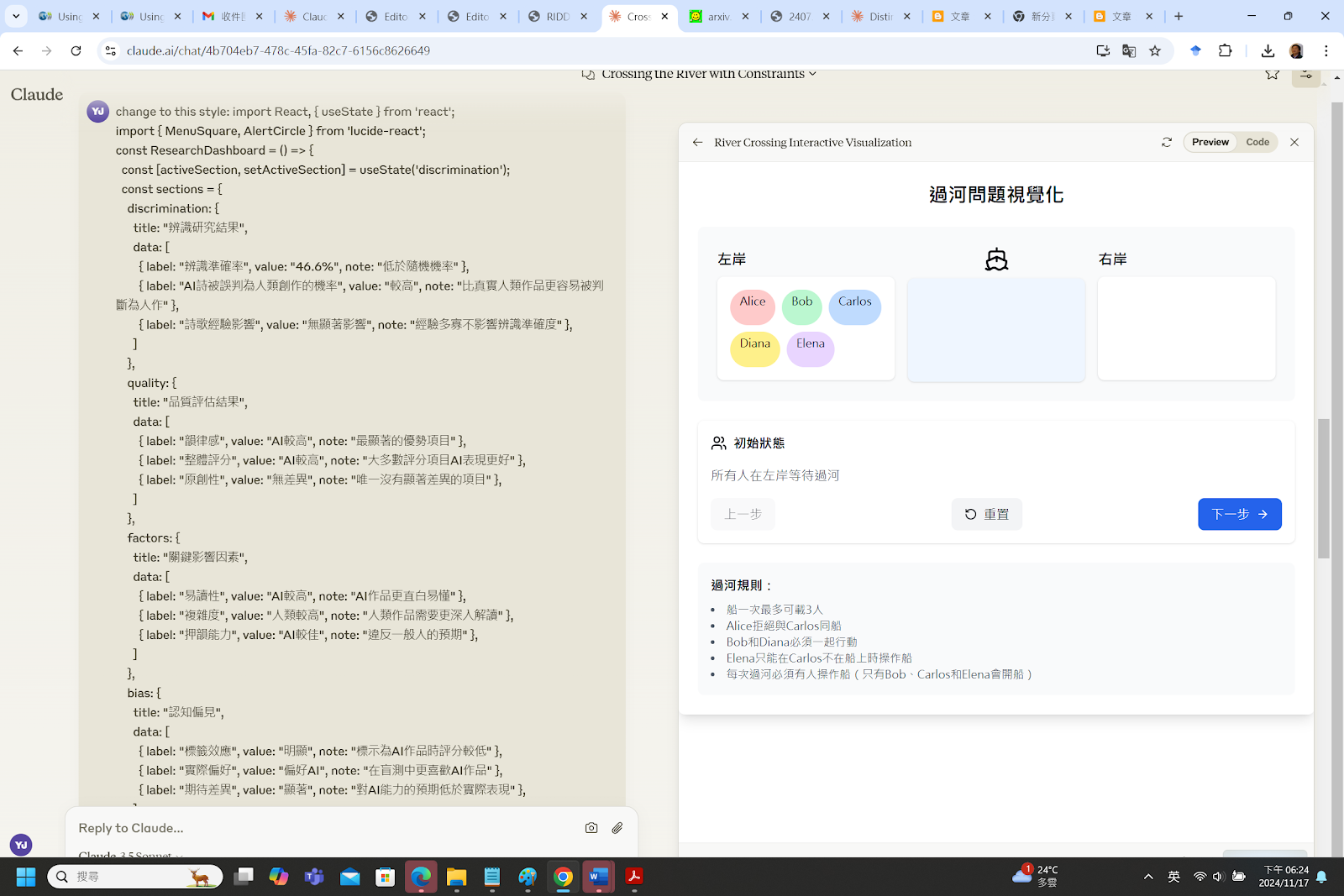The width and height of the screenshot is (1344, 896).
Task: Click the 下一步 next step button
Action: [x=1239, y=514]
